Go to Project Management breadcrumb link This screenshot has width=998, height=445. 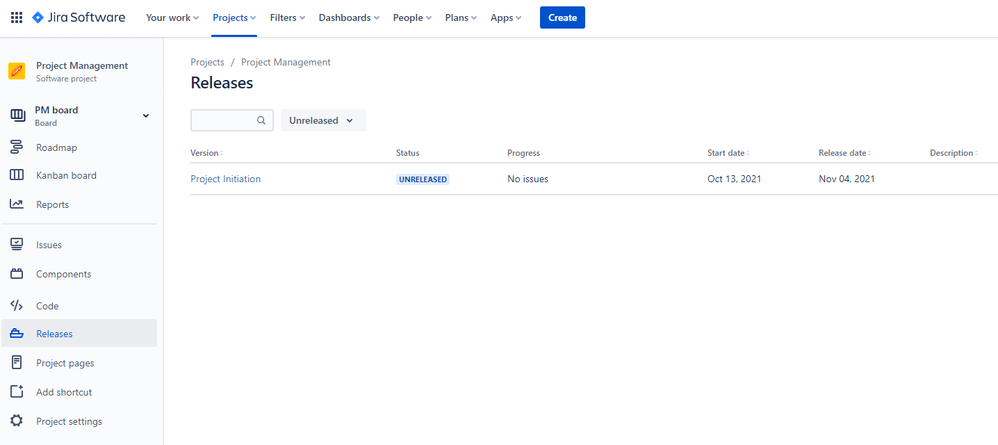286,62
